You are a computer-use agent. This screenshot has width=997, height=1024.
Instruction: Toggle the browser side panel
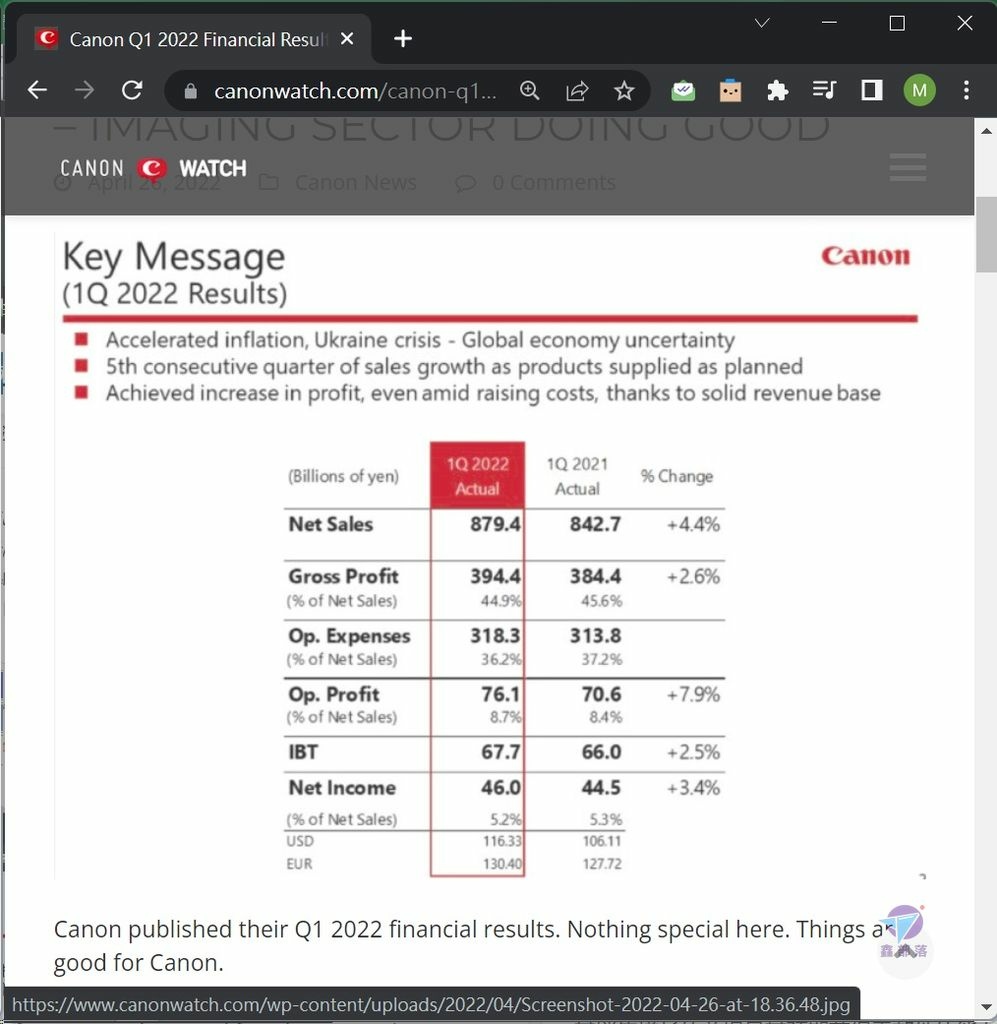pyautogui.click(x=872, y=90)
